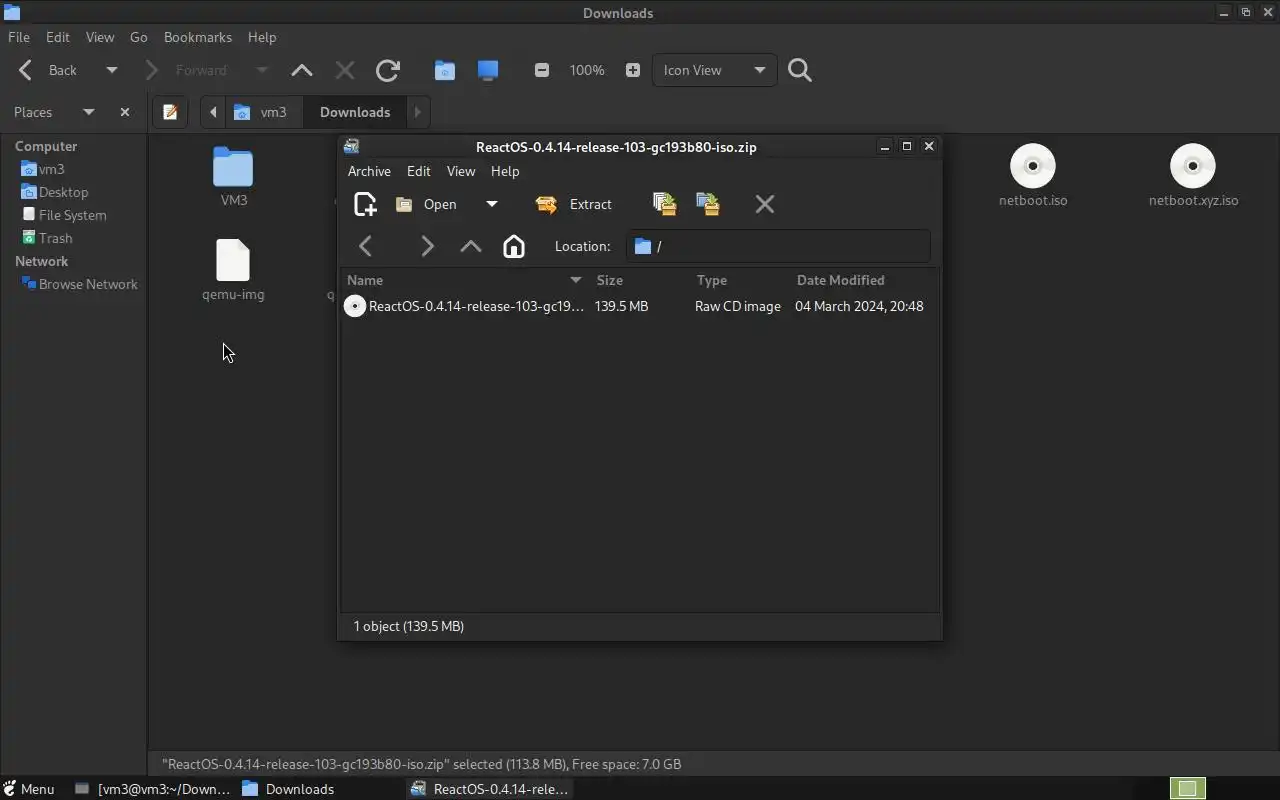The image size is (1280, 800).
Task: Open the Menu button on the taskbar
Action: (29, 789)
